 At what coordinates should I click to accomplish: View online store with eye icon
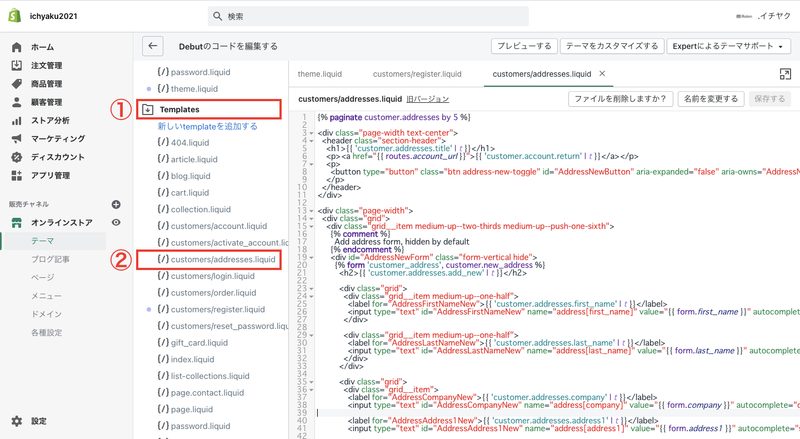pyautogui.click(x=116, y=223)
